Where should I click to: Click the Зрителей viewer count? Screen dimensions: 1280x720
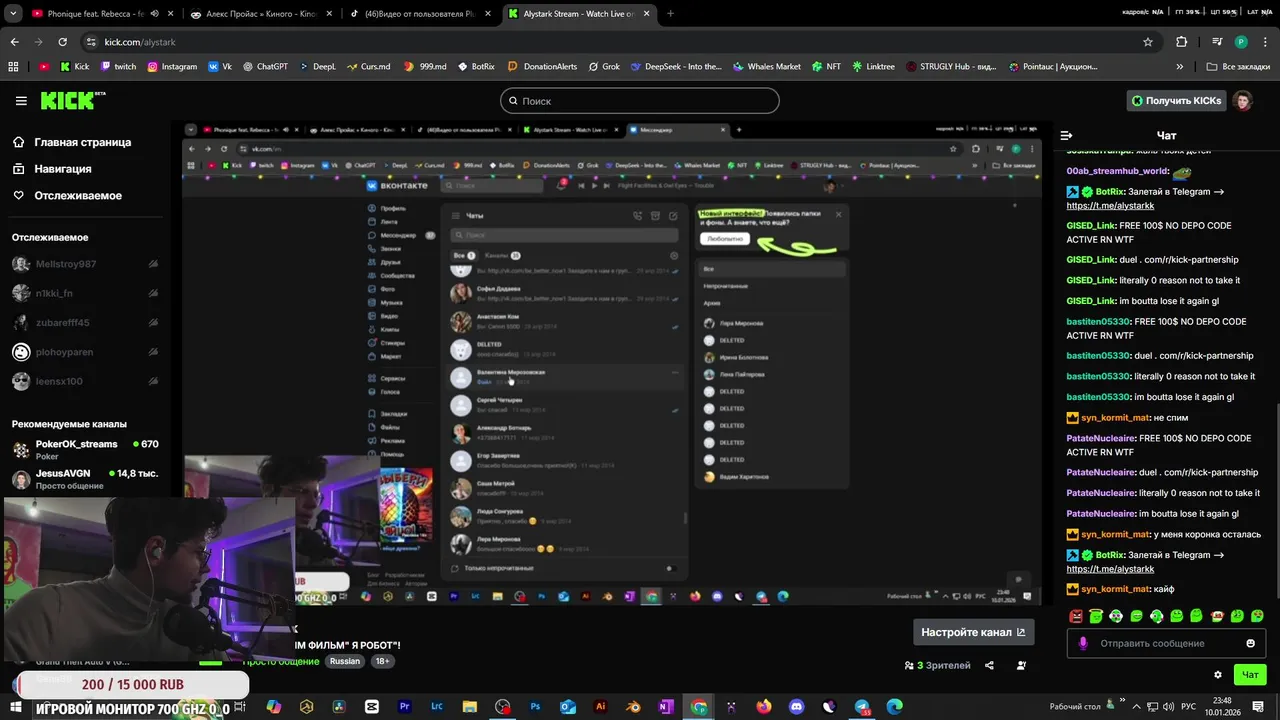click(937, 665)
